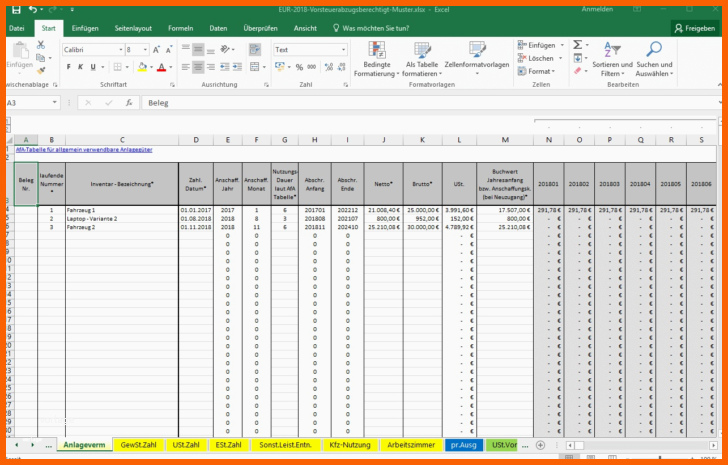Toggle wrap text in cells
This screenshot has height=465, width=728.
pos(254,49)
